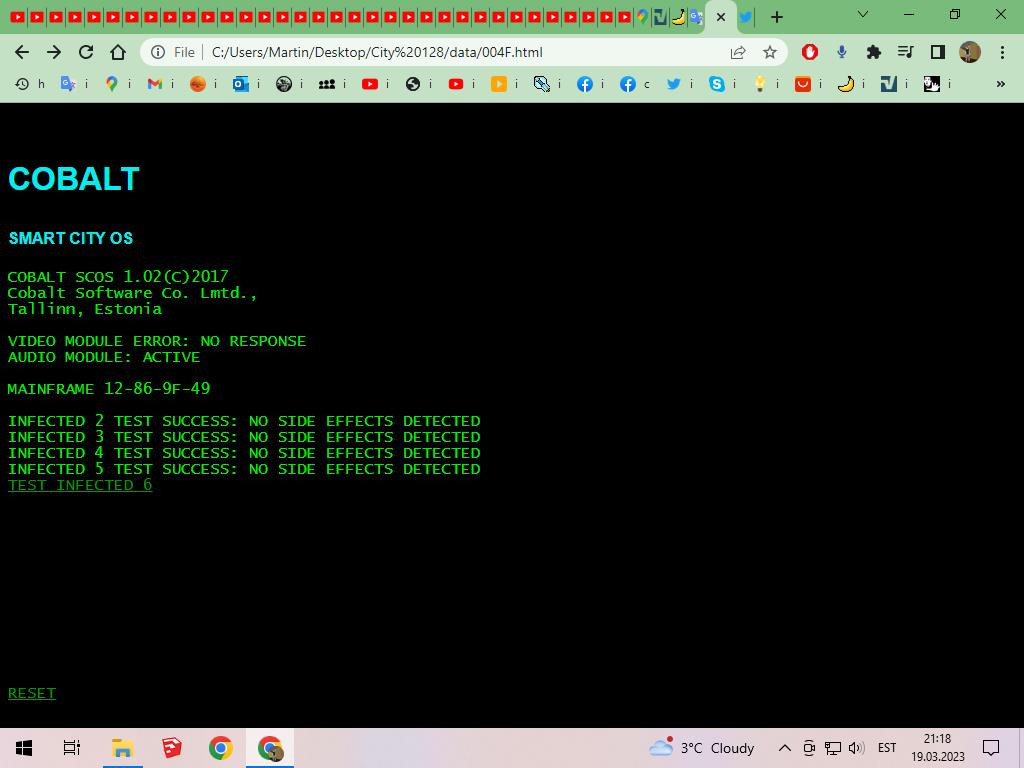Expand the tab search dropdown arrow
The height and width of the screenshot is (768, 1024).
point(863,15)
